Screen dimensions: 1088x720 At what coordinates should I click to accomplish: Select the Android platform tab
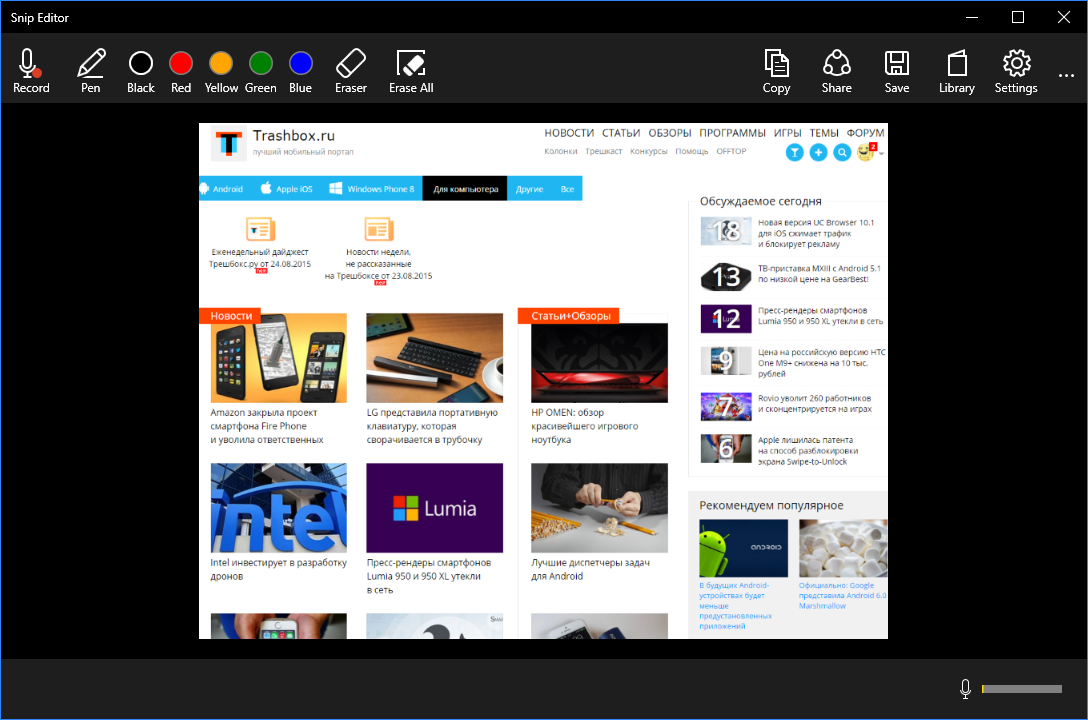(x=223, y=189)
